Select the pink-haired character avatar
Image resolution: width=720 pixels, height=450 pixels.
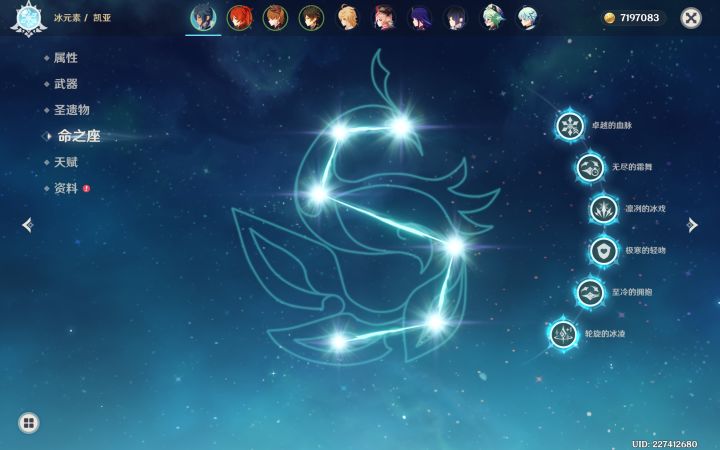(x=384, y=18)
